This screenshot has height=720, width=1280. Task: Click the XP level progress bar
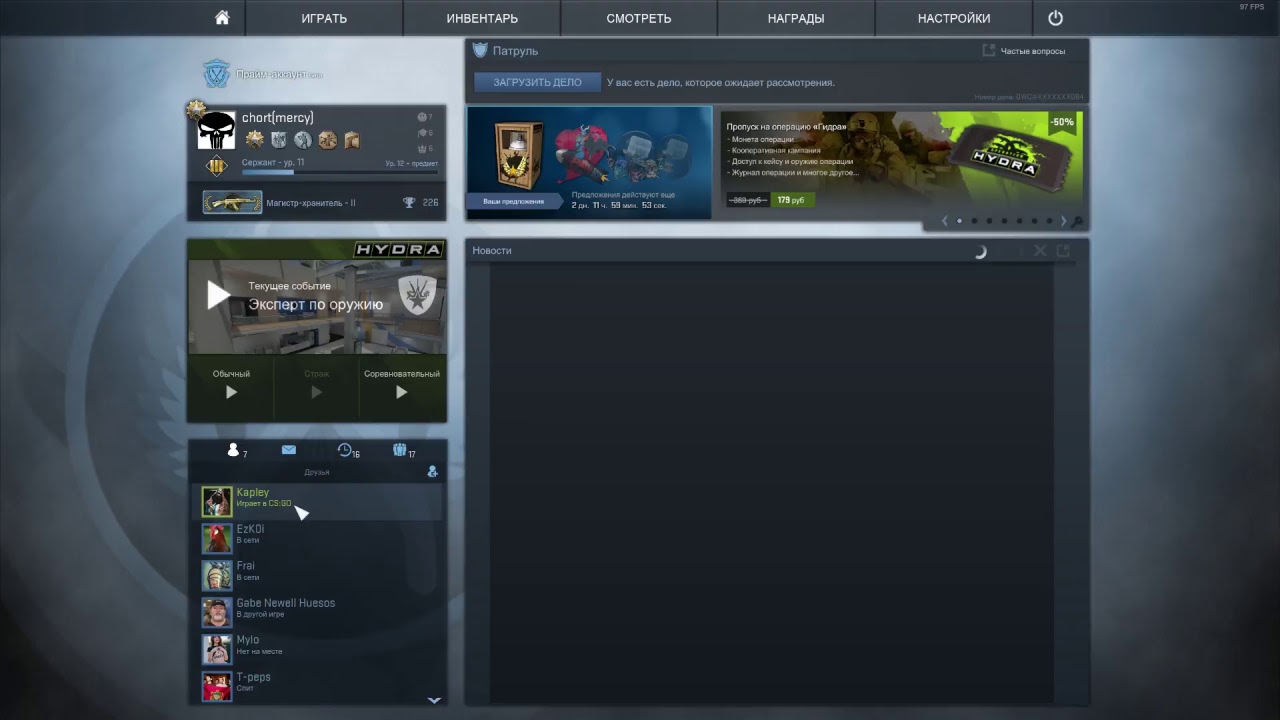[x=340, y=172]
